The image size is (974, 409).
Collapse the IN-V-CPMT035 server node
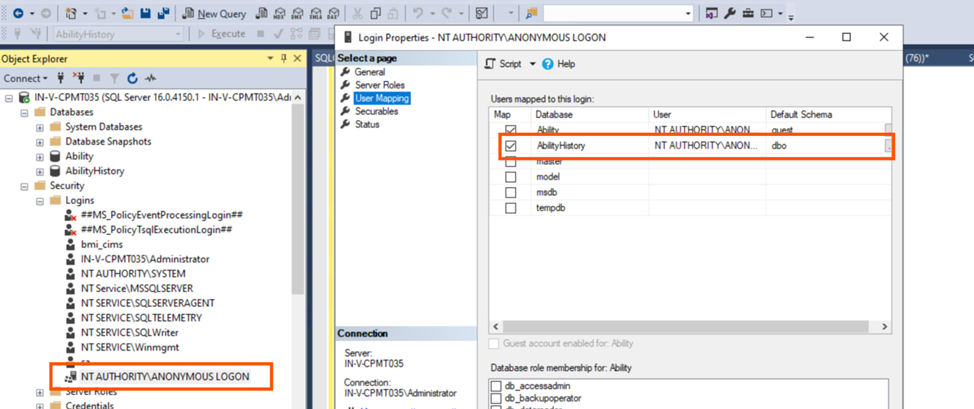tap(9, 98)
